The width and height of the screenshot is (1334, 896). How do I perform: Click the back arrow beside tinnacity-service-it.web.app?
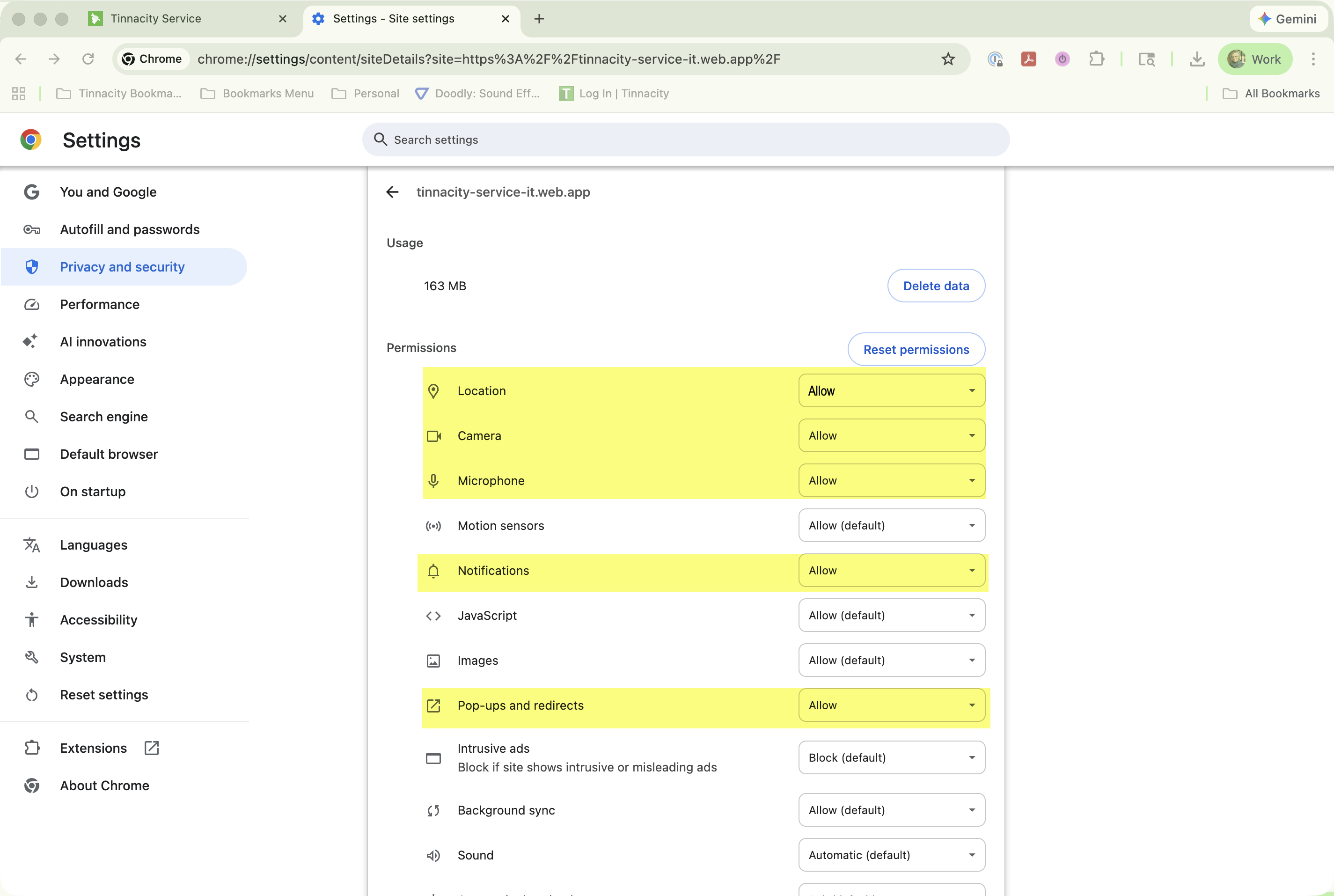point(392,192)
